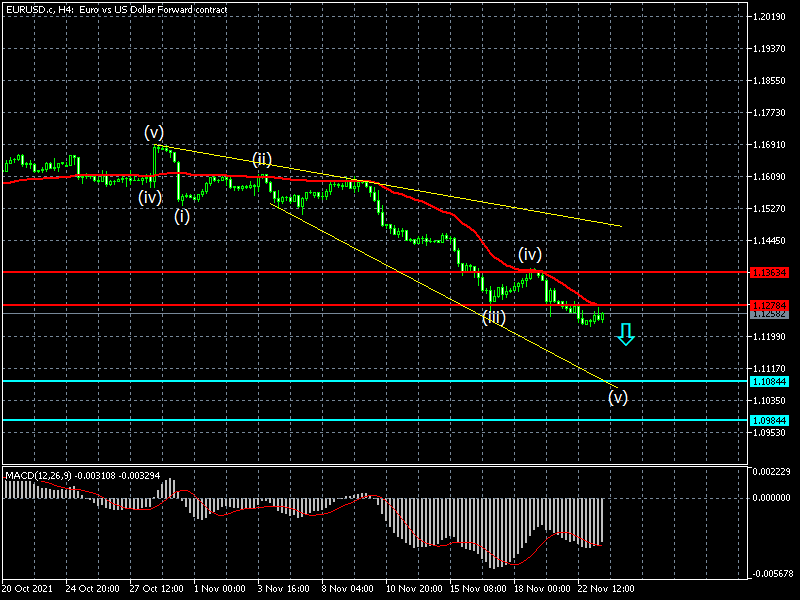800x600 pixels.
Task: Click the gray current price tag 1.12582
Action: (769, 314)
